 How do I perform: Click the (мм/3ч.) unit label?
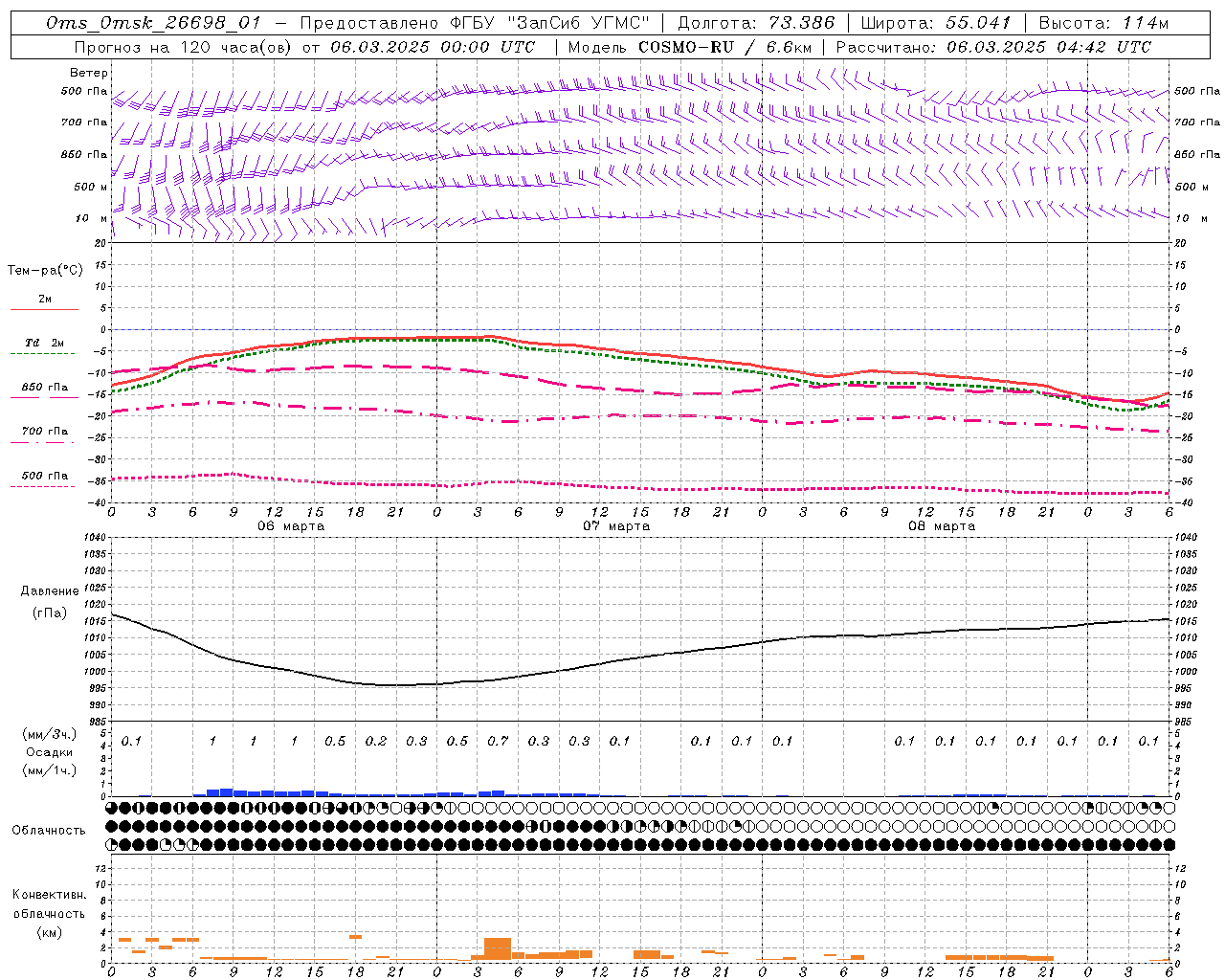tap(48, 734)
